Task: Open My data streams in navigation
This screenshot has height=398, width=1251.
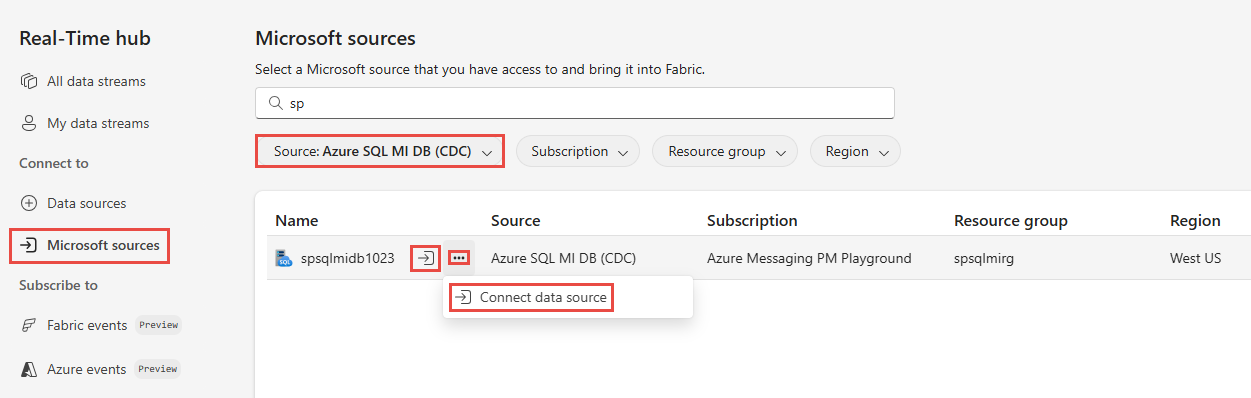Action: coord(98,123)
